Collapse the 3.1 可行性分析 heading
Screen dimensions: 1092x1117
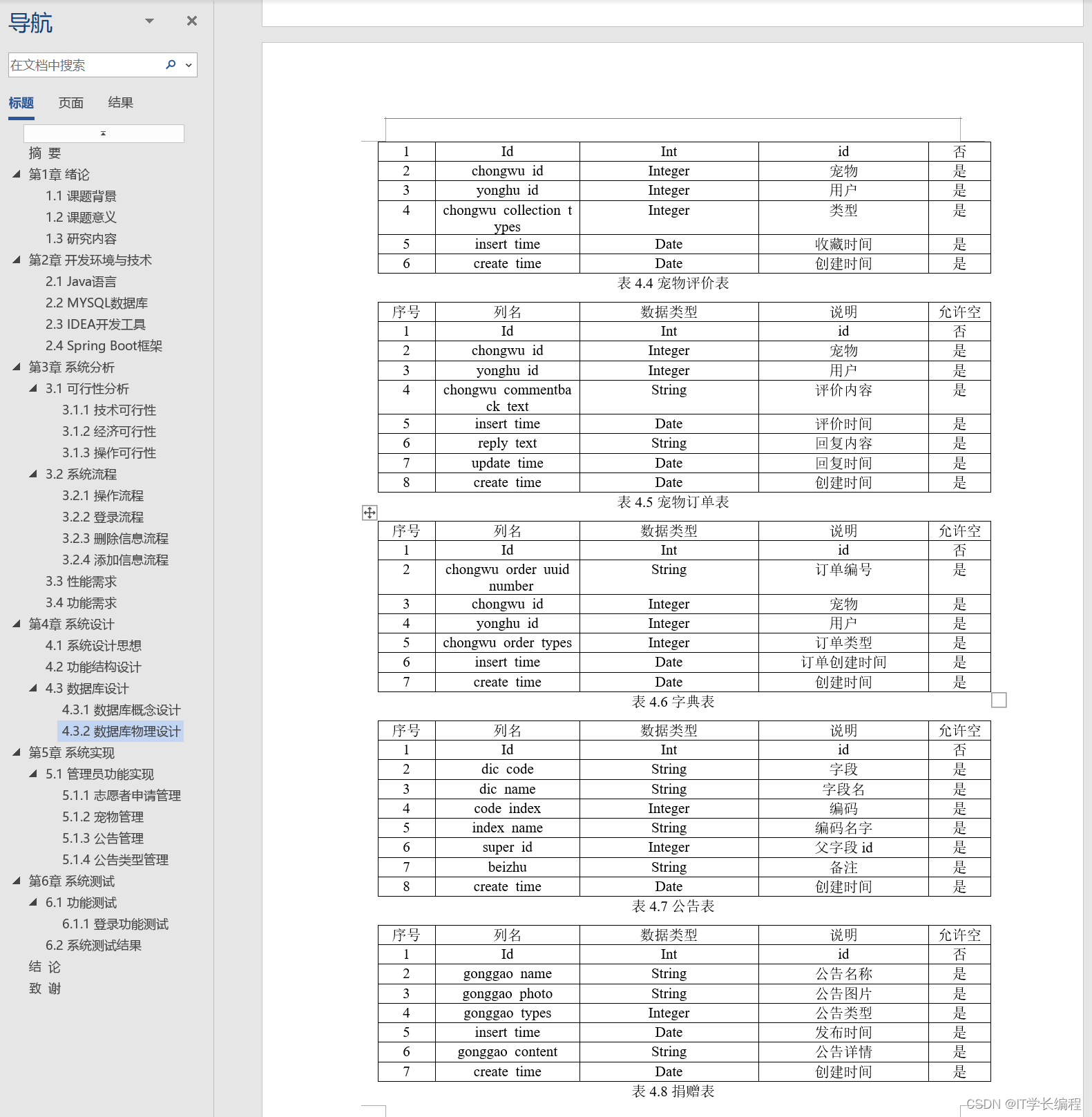32,388
